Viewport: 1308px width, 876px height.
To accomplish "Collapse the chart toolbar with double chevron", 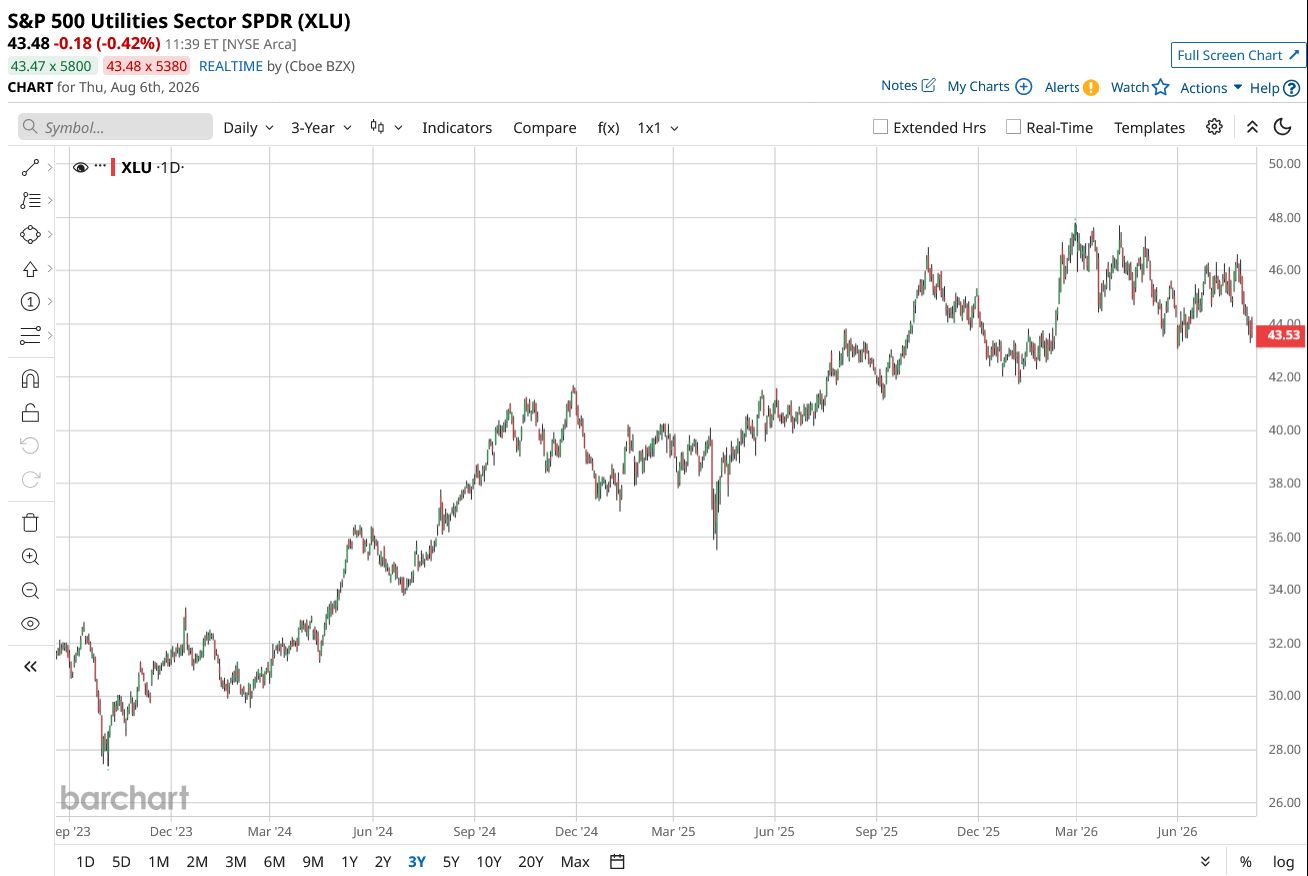I will click(1252, 127).
